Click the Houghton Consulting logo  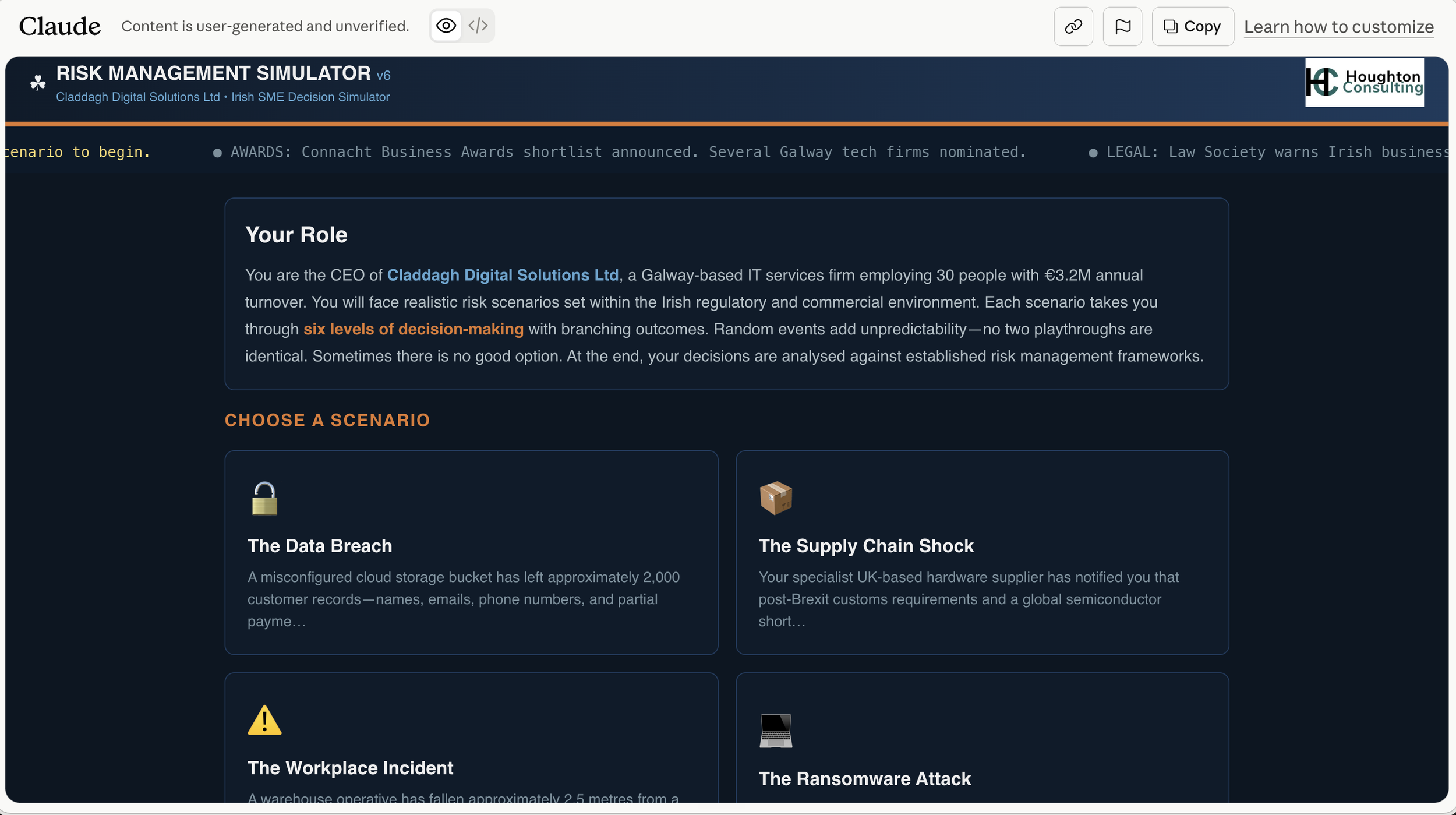(x=1365, y=82)
